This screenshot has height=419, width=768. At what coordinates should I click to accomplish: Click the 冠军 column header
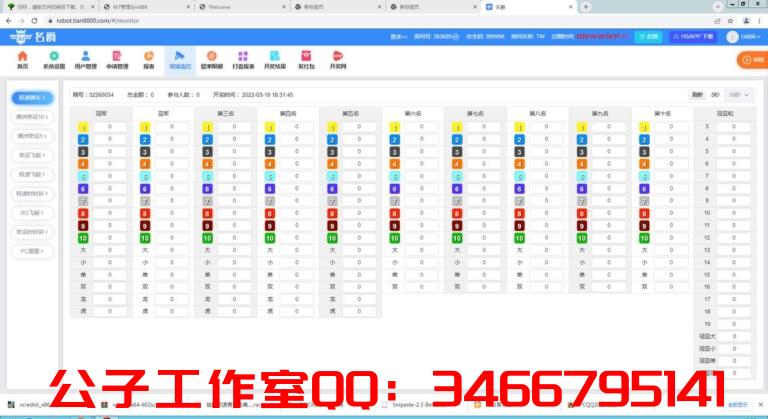click(101, 114)
